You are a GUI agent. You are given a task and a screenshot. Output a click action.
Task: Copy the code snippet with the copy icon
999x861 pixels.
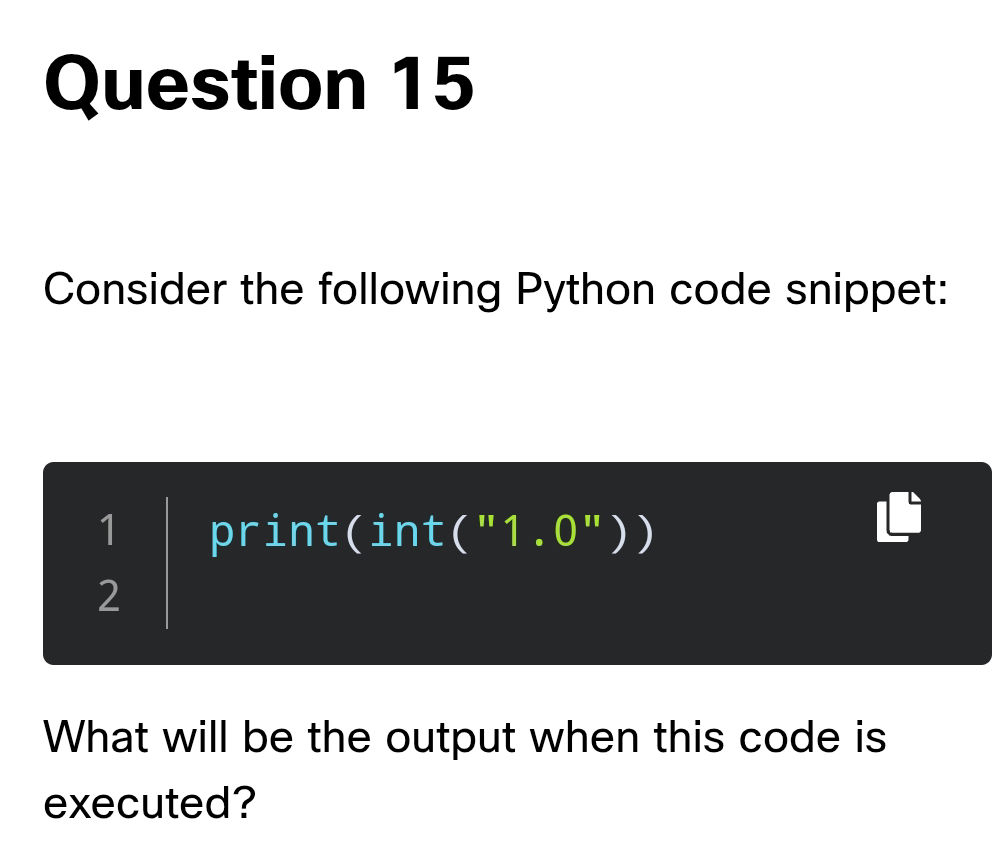(898, 517)
